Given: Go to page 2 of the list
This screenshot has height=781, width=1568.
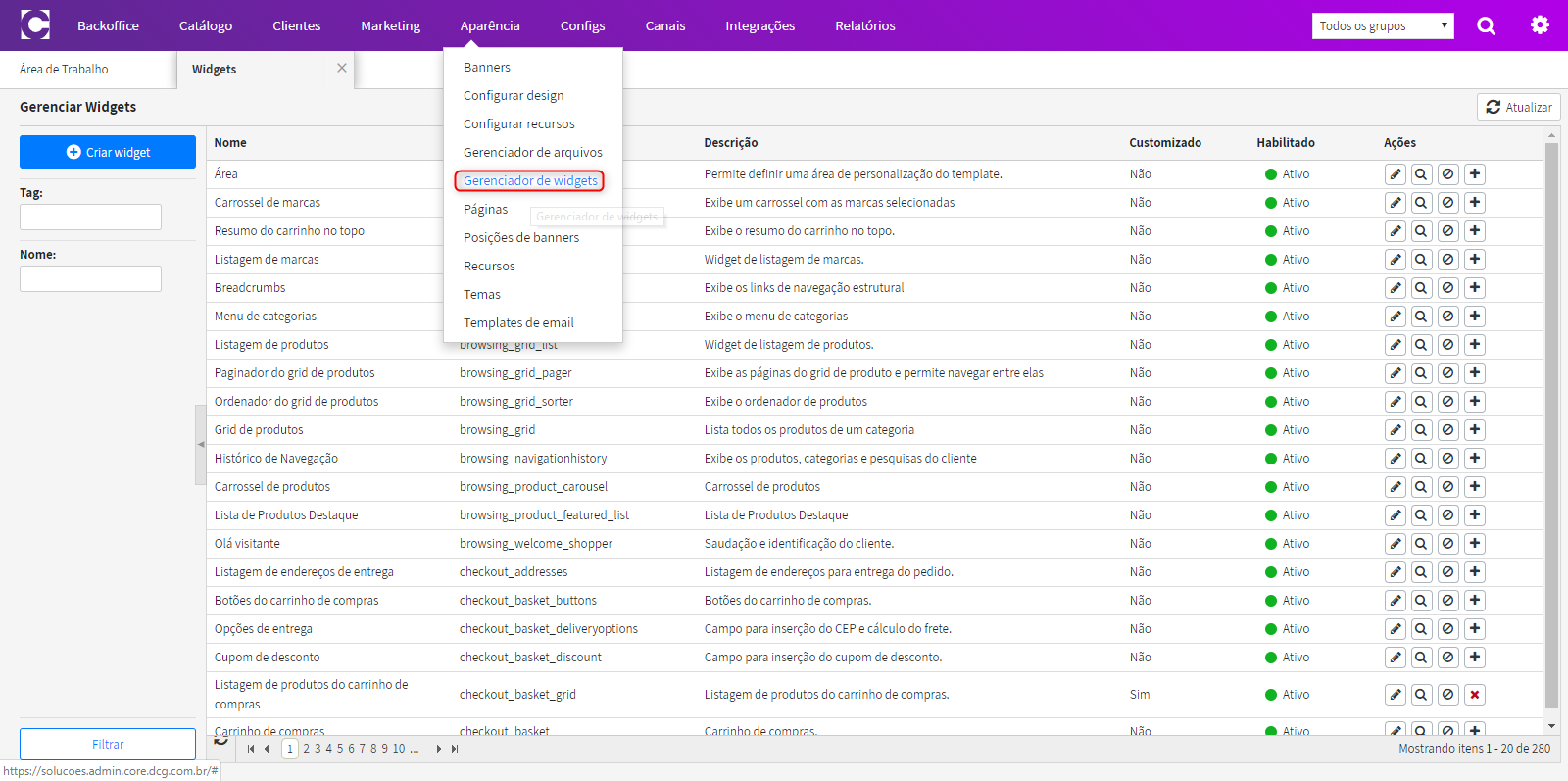Looking at the screenshot, I should click(x=307, y=749).
